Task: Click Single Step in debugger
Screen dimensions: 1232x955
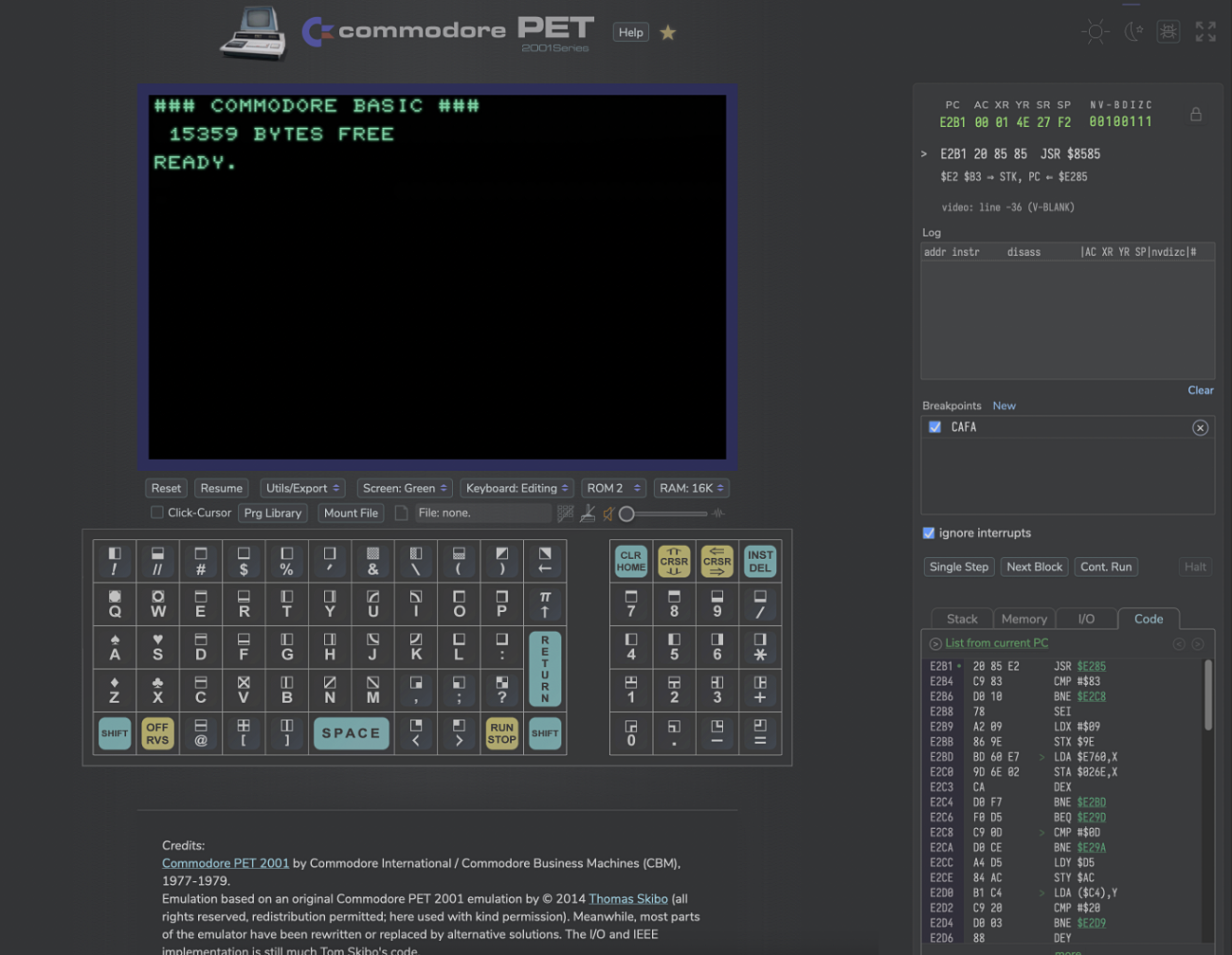Action: [959, 567]
